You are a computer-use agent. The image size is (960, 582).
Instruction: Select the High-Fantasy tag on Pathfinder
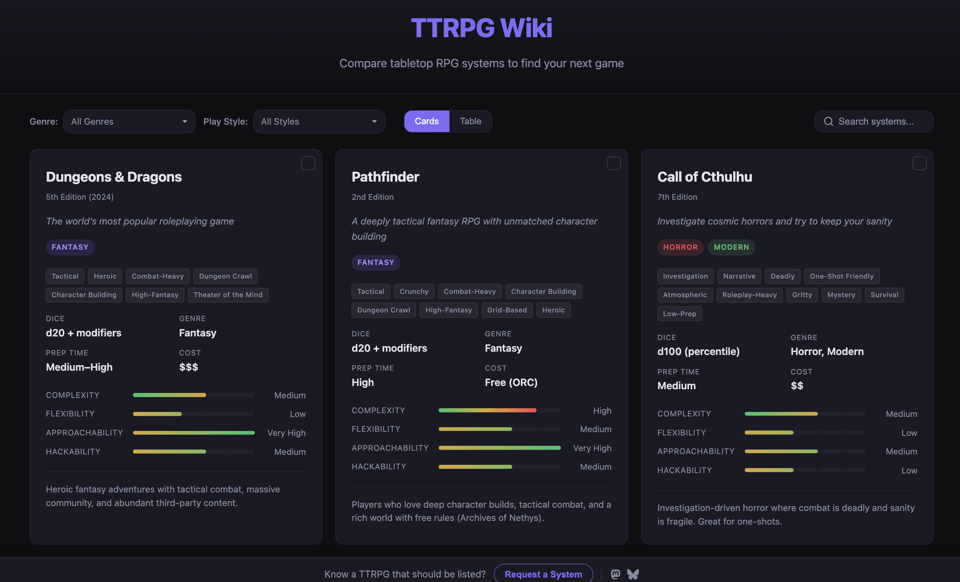pyautogui.click(x=447, y=310)
